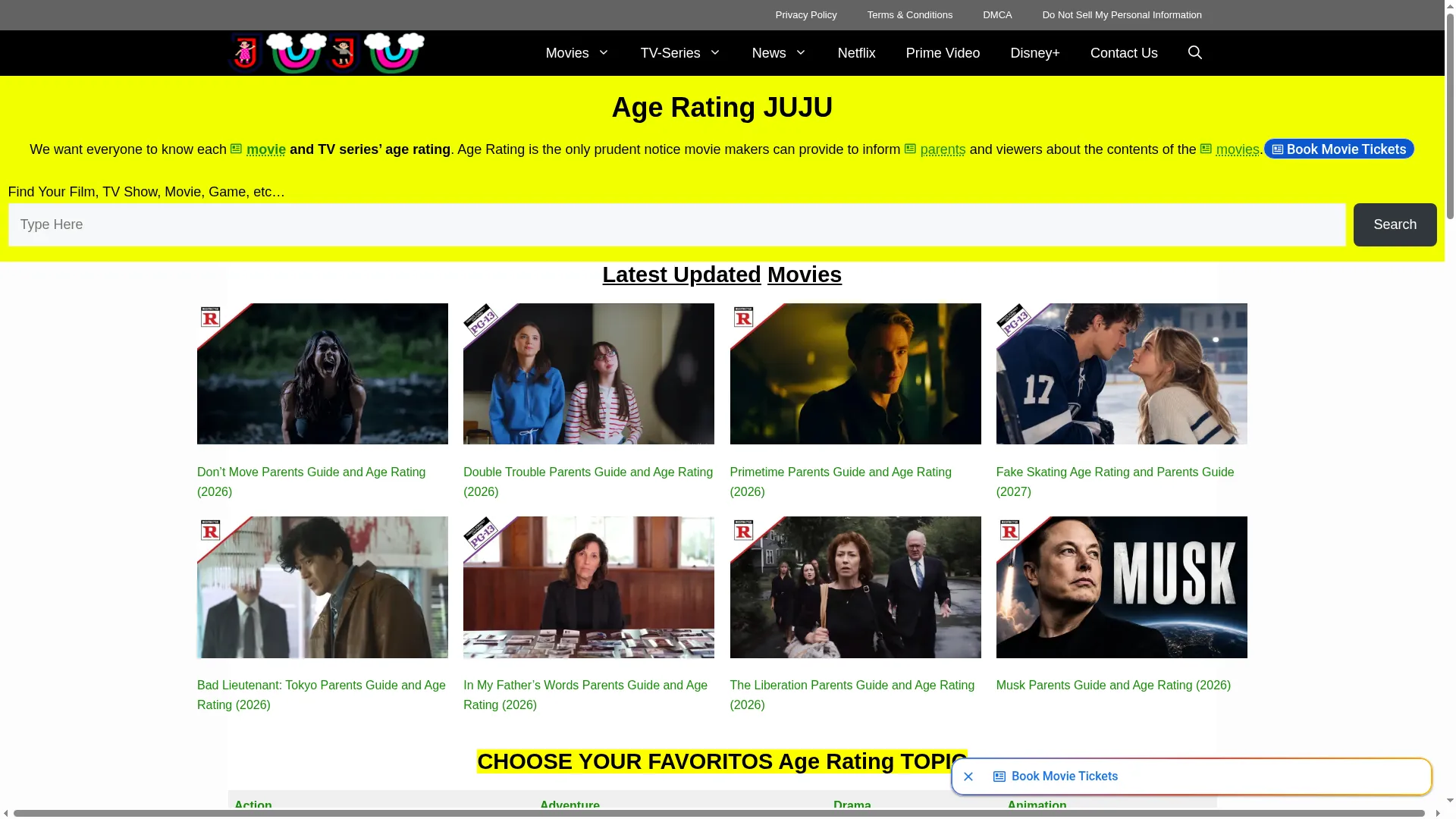Open In My Father's Words guide link
The width and height of the screenshot is (1456, 819).
click(x=585, y=695)
